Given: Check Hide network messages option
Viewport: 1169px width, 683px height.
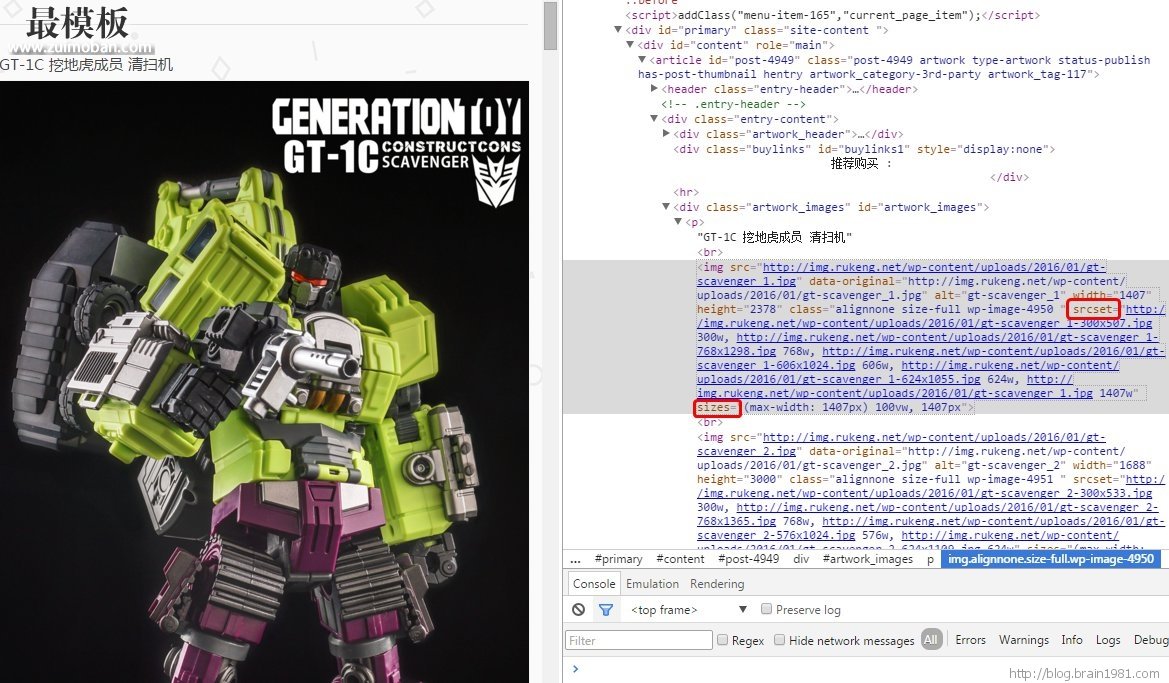Looking at the screenshot, I should tap(779, 640).
